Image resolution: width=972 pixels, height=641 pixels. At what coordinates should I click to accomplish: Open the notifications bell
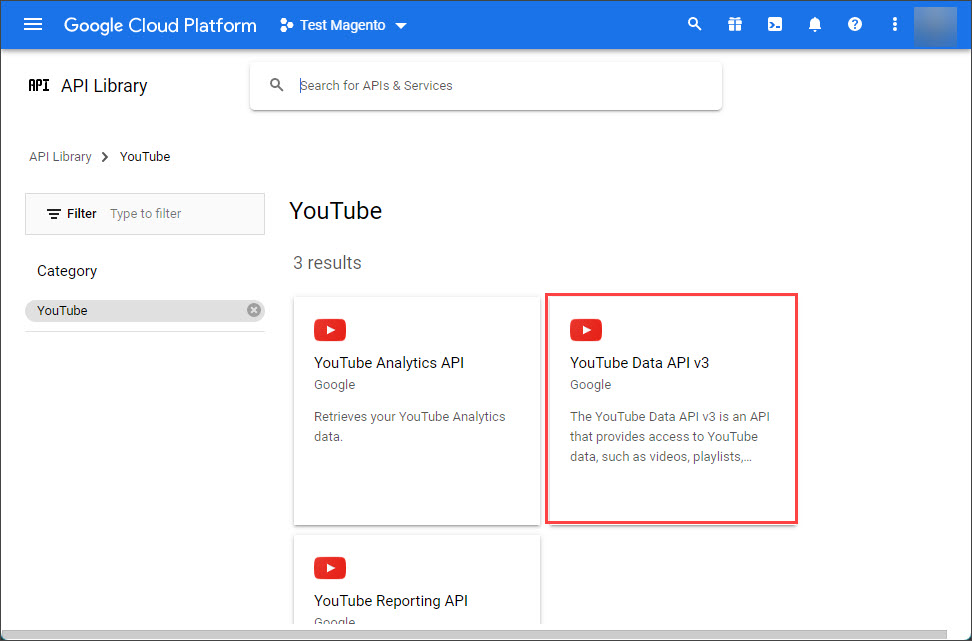coord(815,25)
